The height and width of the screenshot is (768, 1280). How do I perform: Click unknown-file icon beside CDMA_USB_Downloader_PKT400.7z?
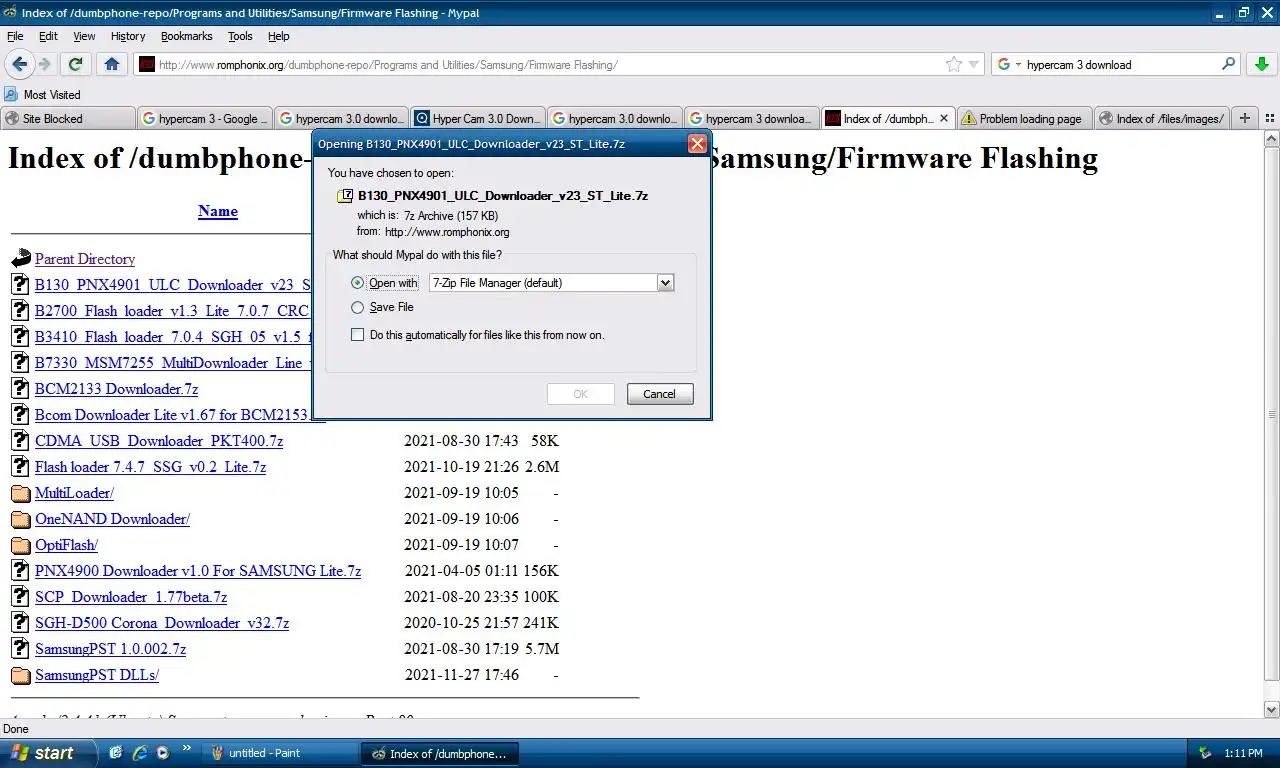click(20, 441)
